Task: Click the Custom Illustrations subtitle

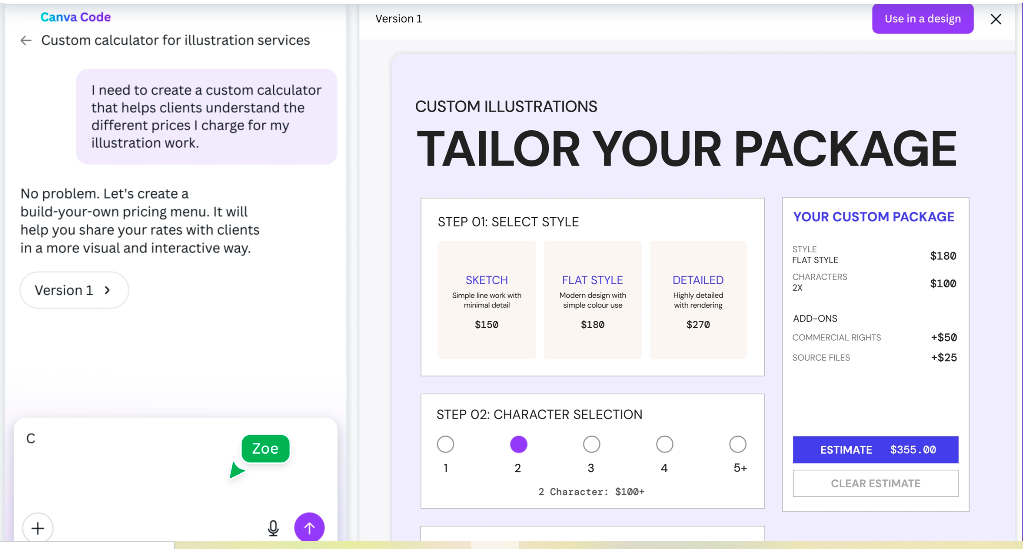Action: 506,106
